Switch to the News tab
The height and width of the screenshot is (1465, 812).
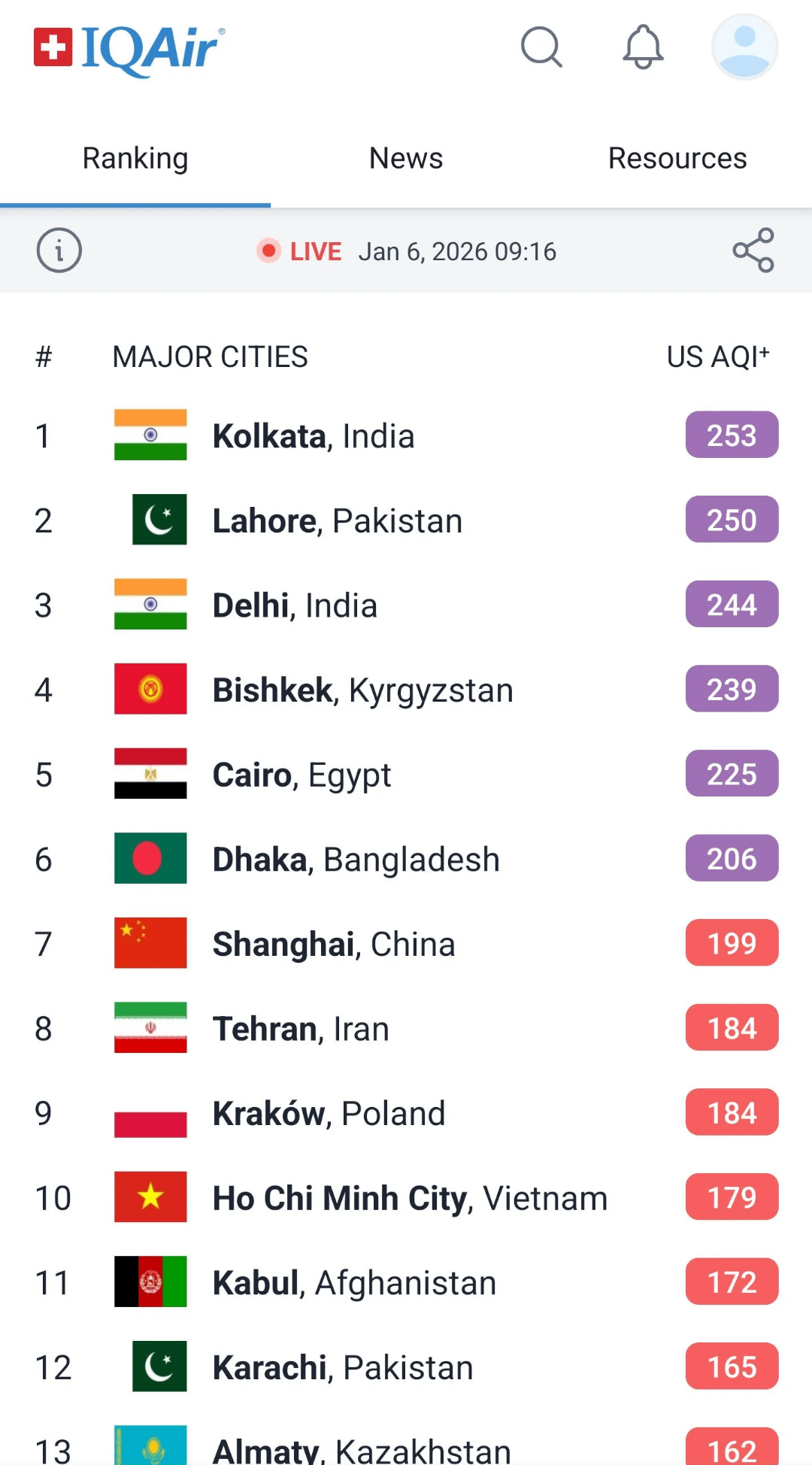click(x=406, y=159)
